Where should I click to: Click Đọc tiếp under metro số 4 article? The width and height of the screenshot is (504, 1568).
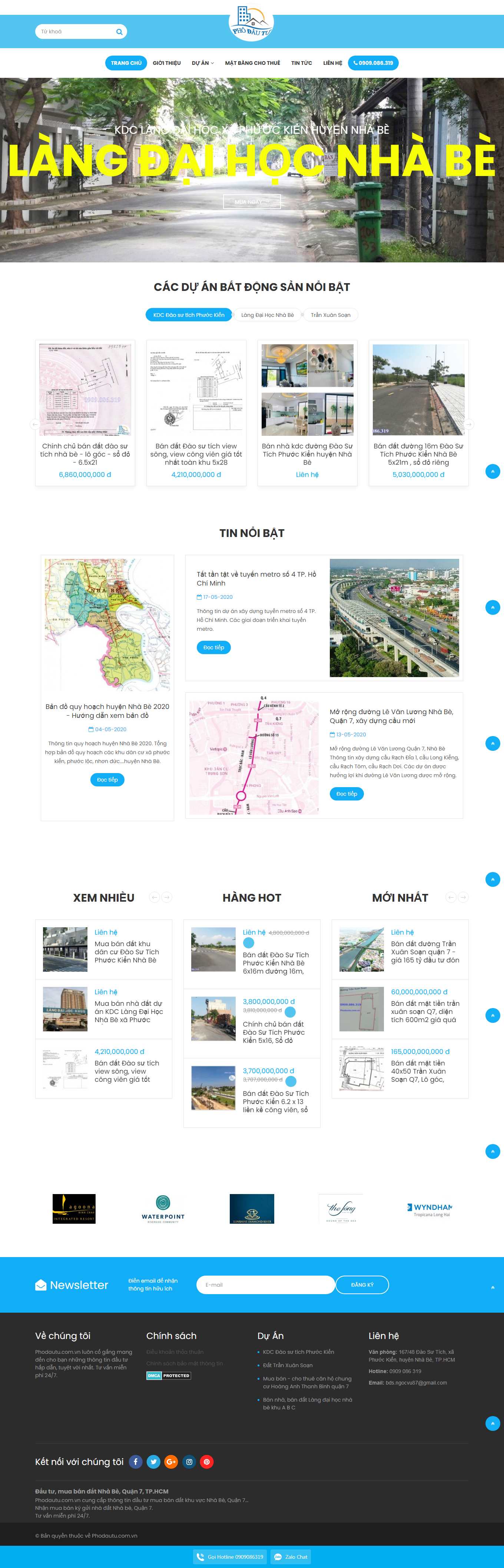(214, 647)
